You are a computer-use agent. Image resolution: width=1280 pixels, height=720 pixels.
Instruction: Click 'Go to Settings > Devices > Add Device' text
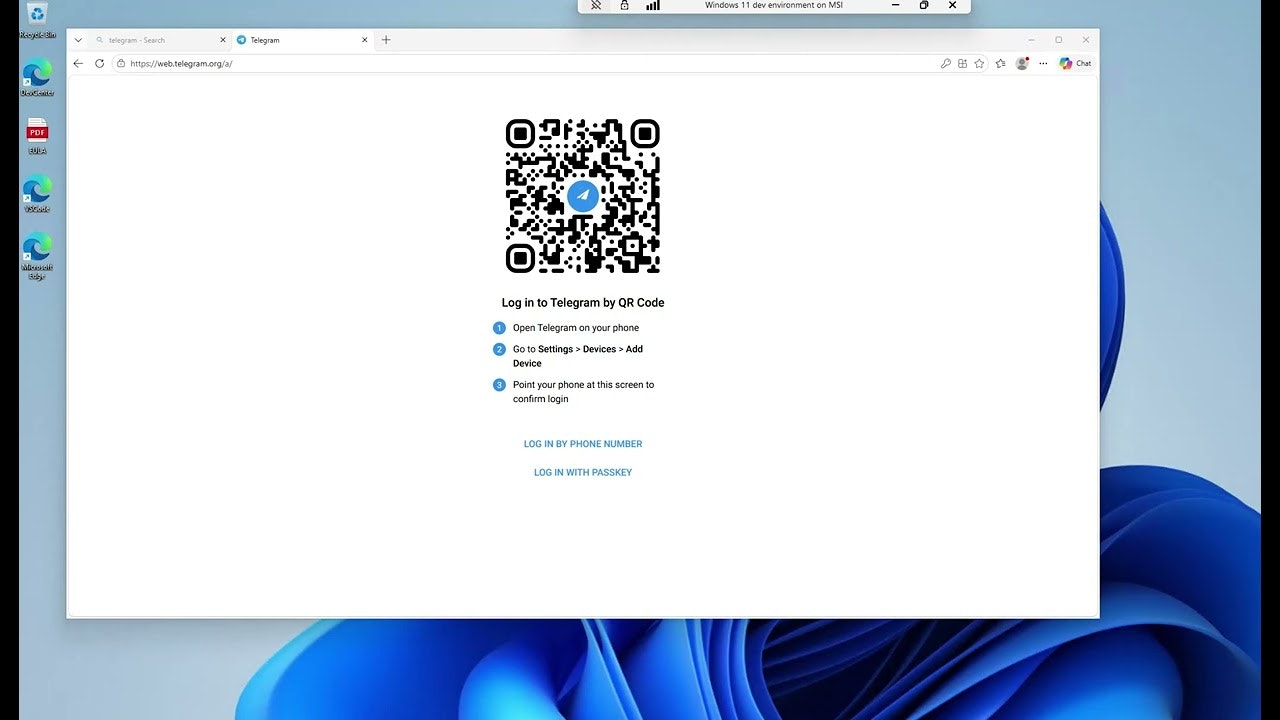tap(578, 356)
